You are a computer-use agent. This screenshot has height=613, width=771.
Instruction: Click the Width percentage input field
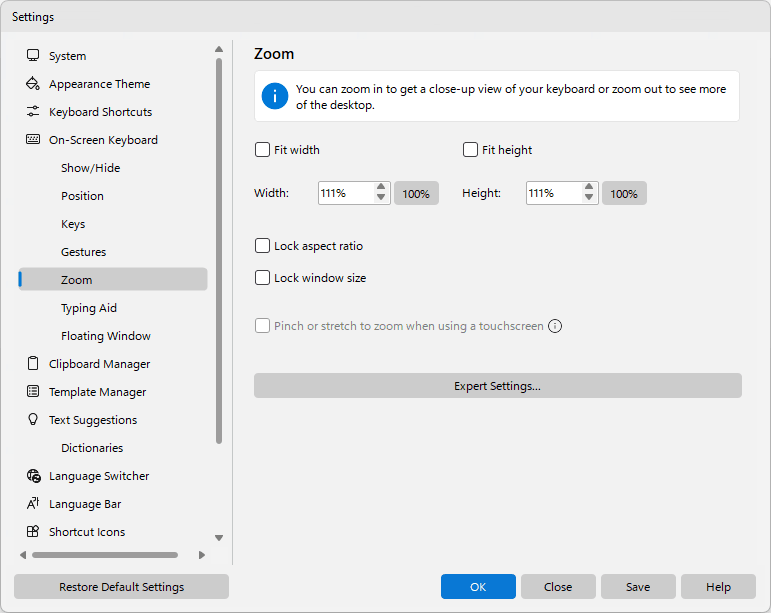(x=346, y=193)
